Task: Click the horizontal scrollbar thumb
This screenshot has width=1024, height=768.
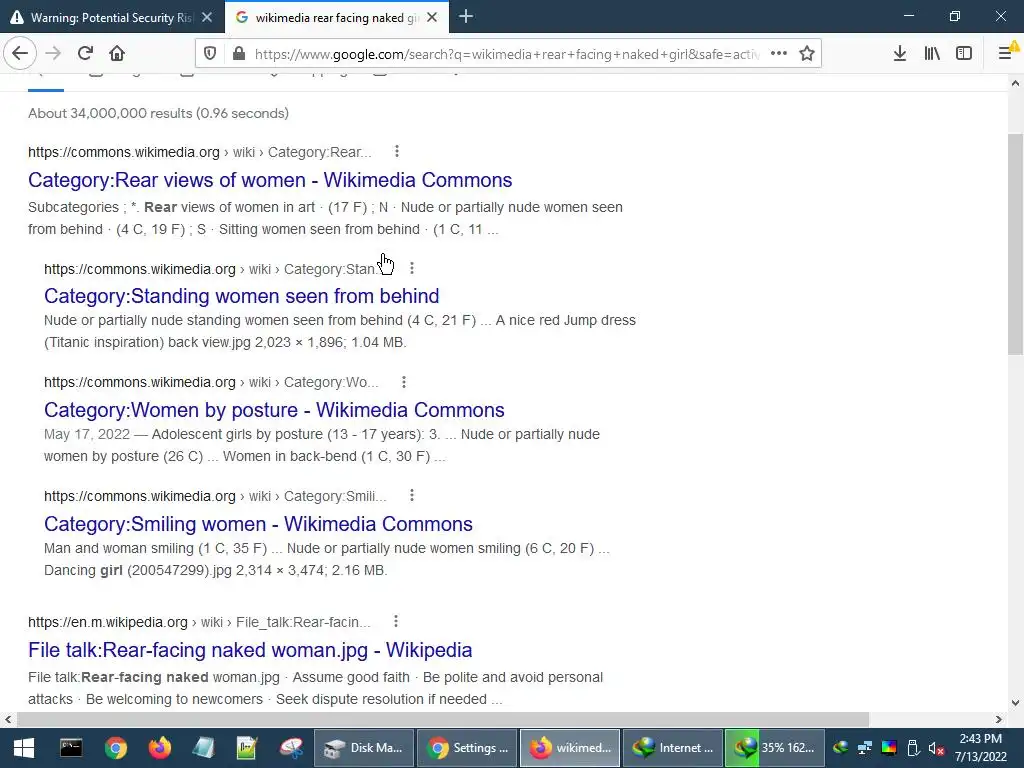Action: pos(443,719)
